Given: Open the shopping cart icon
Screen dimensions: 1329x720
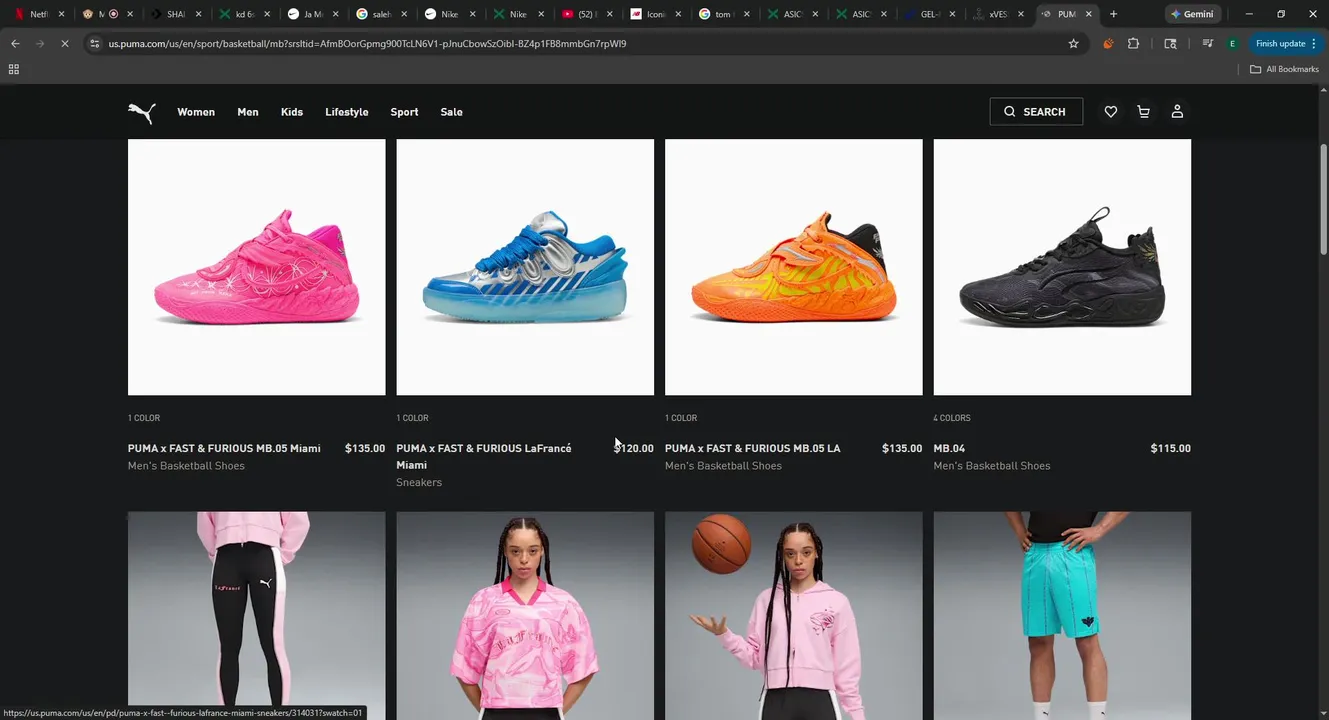Looking at the screenshot, I should 1143,112.
